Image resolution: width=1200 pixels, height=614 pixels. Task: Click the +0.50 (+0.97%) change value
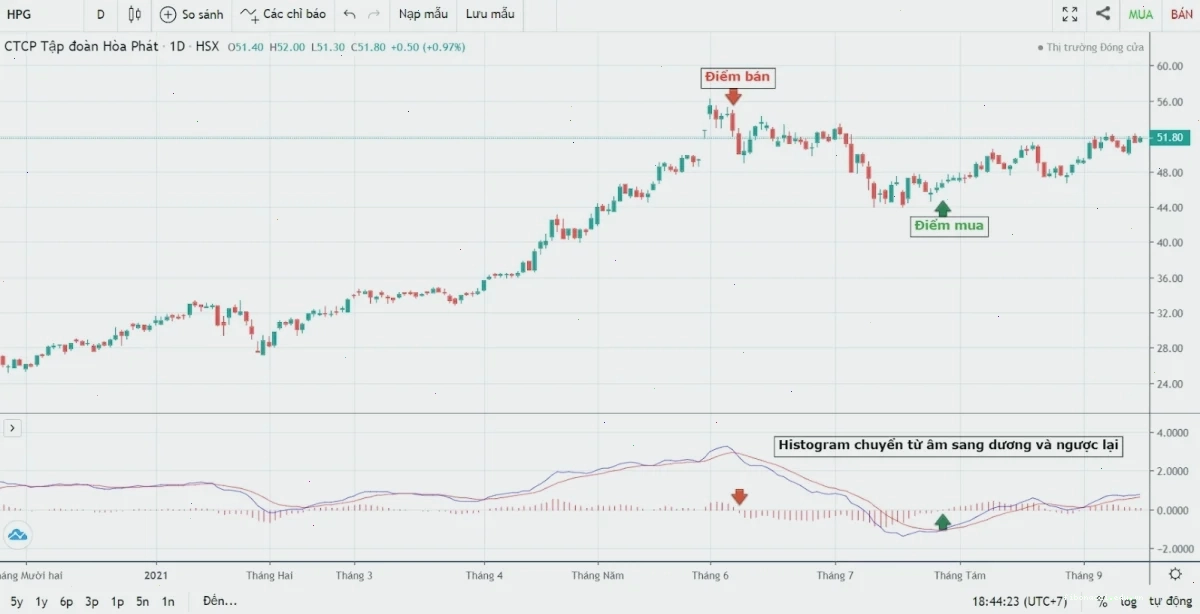click(x=427, y=47)
